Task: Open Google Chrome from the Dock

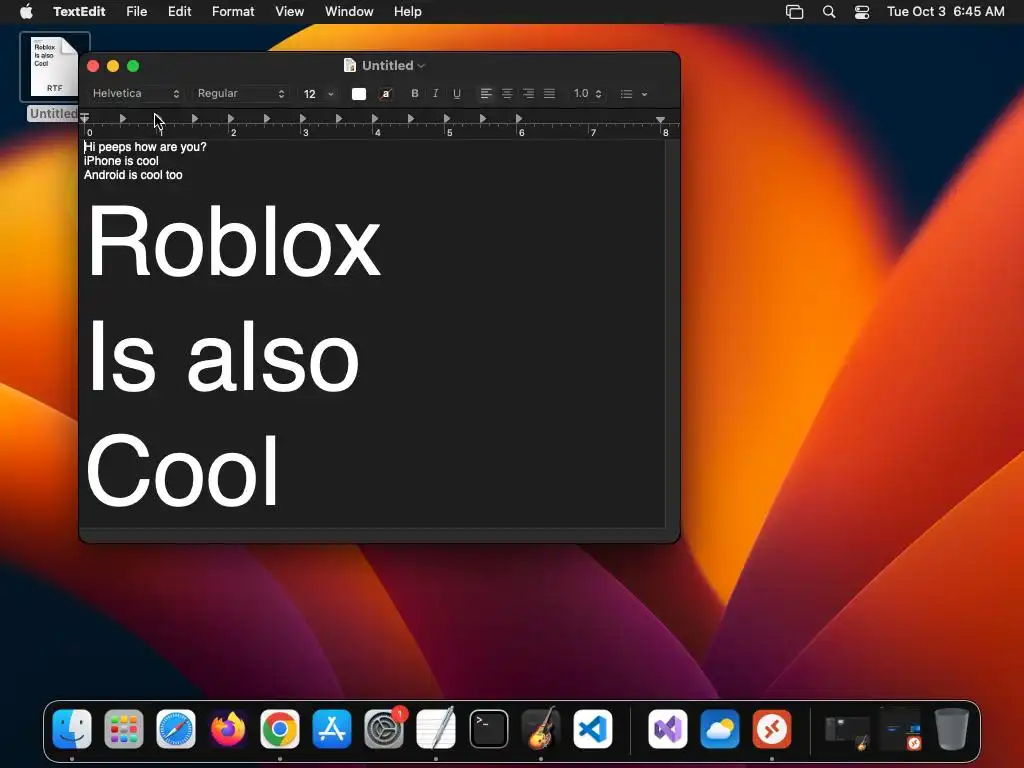Action: click(x=280, y=729)
